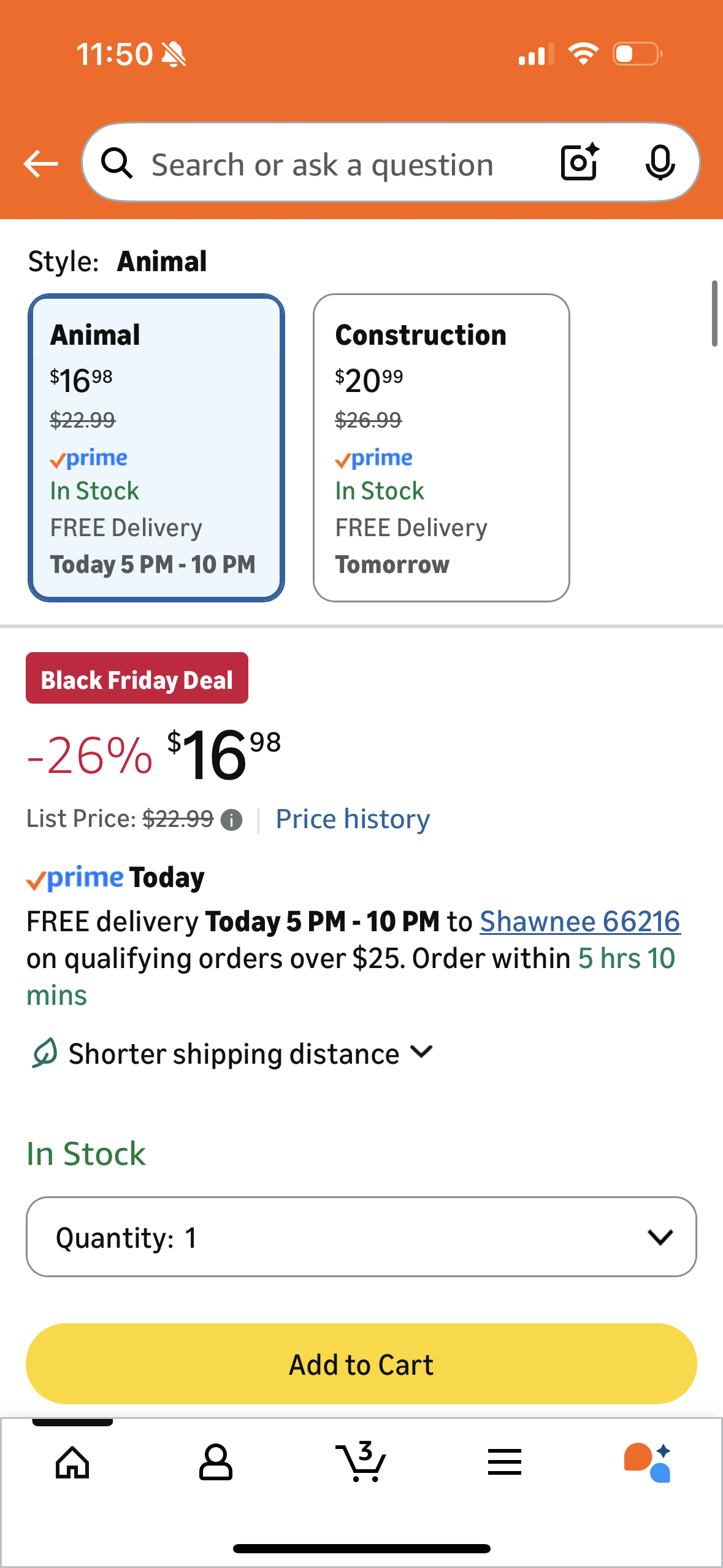Tap the magnifying glass search icon

(117, 164)
